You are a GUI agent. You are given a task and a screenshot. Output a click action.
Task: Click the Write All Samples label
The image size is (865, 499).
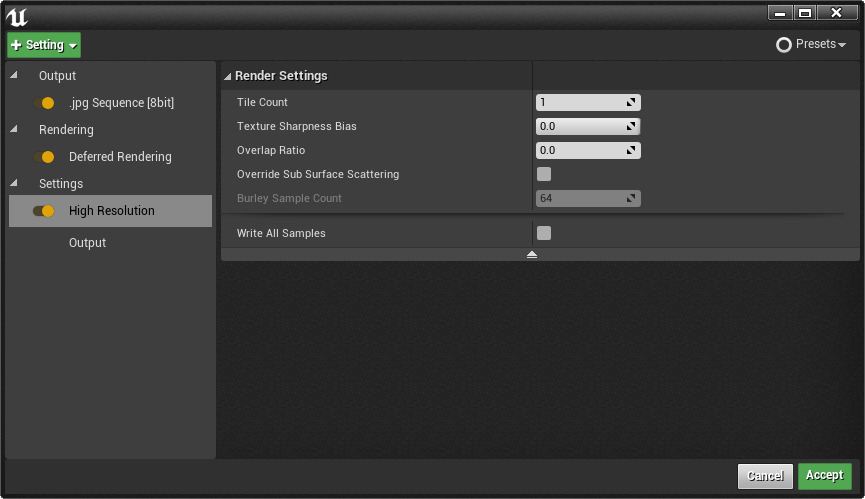tap(281, 233)
